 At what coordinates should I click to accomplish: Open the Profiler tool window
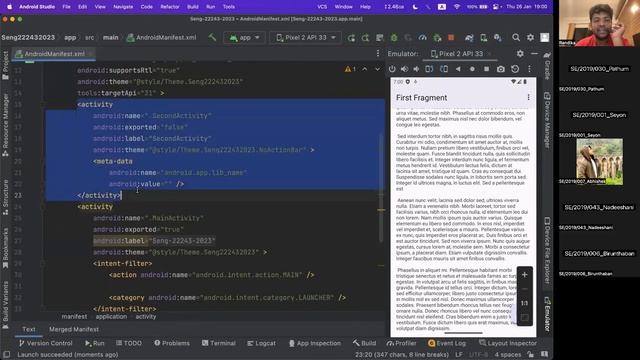(402, 343)
